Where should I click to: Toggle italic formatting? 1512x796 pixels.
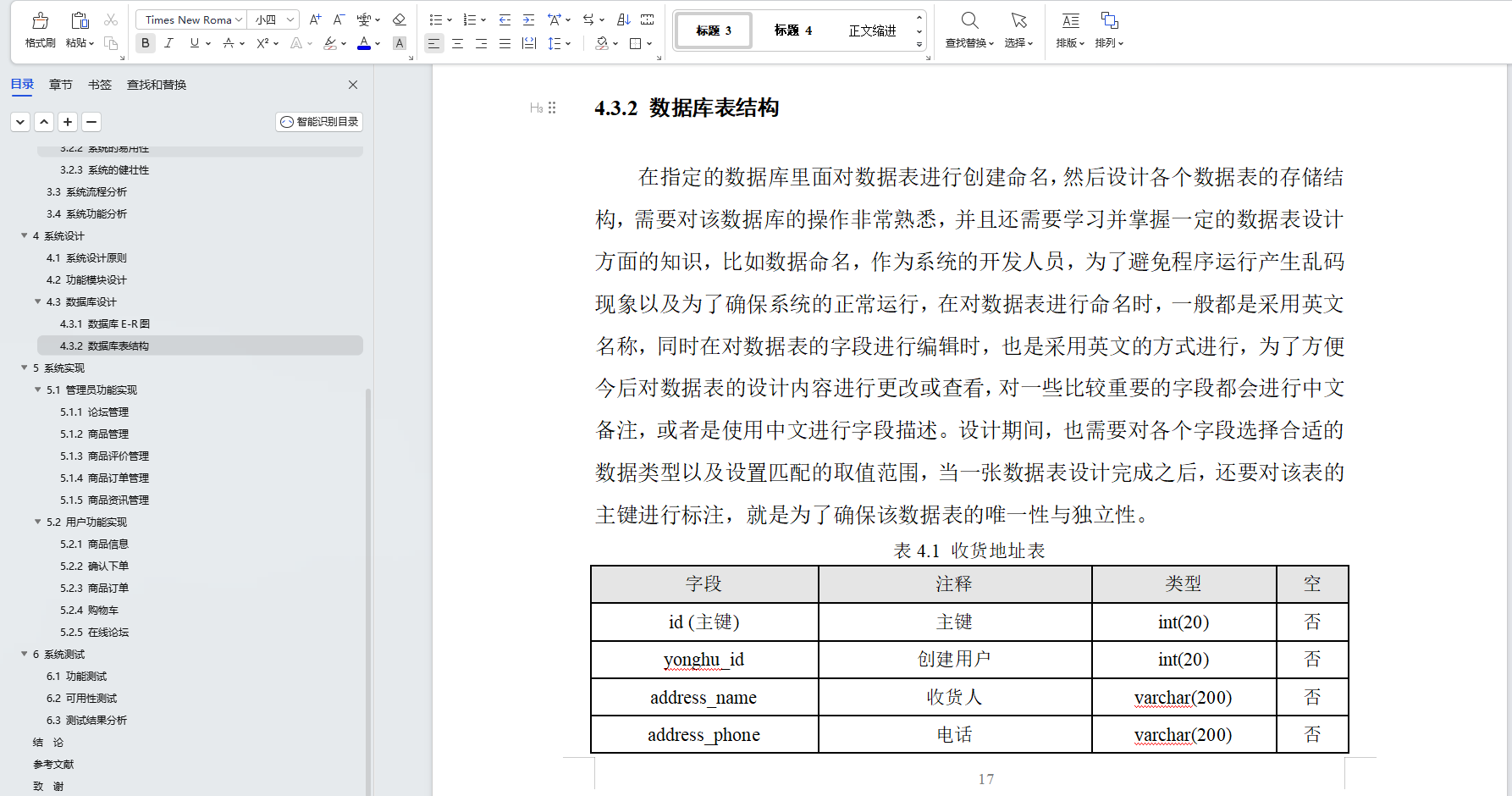(x=169, y=43)
